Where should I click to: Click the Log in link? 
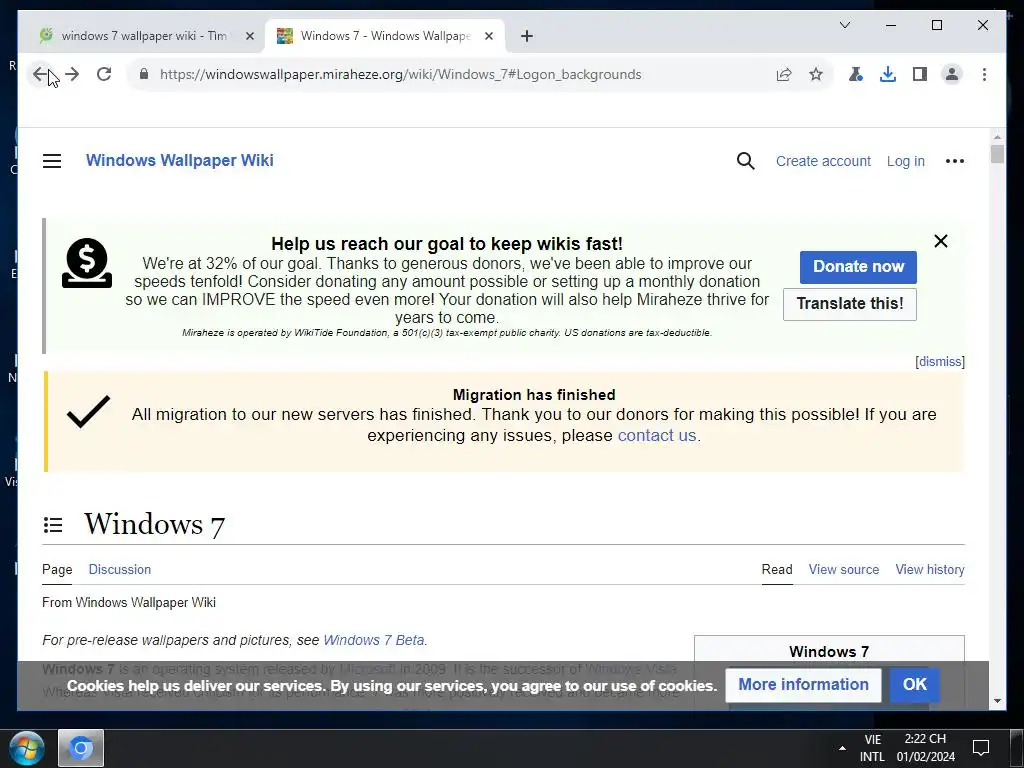pyautogui.click(x=905, y=161)
